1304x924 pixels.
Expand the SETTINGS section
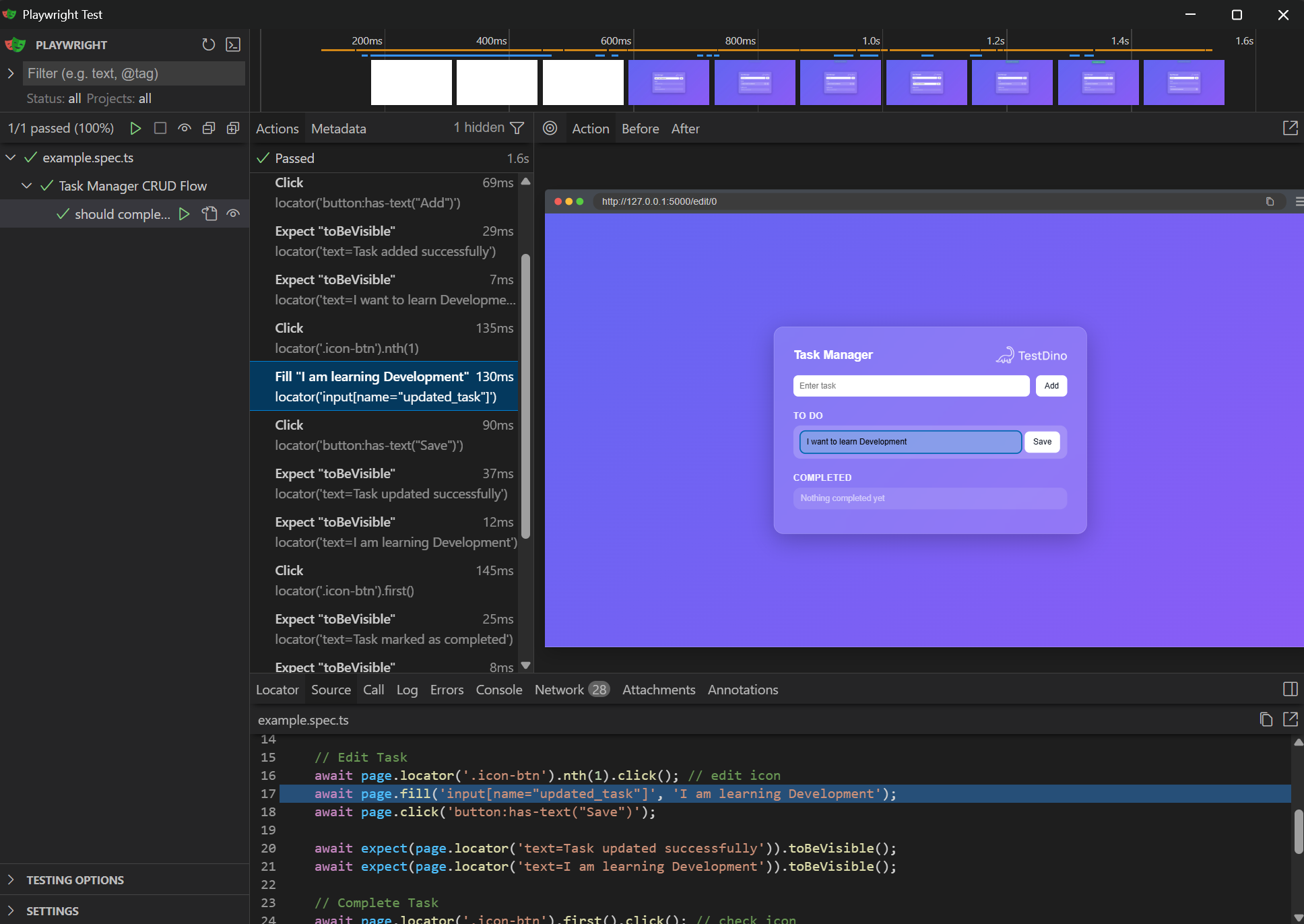53,911
